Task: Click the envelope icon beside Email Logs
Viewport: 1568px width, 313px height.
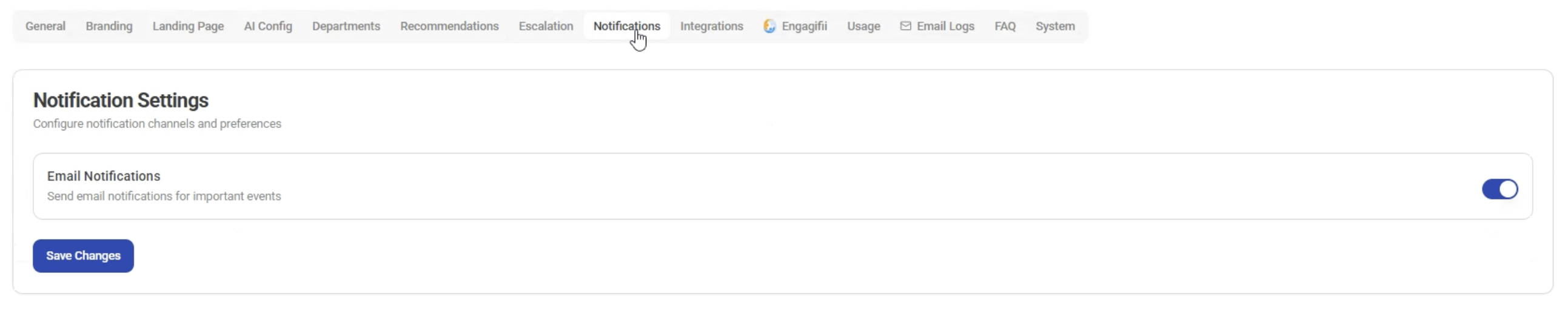Action: click(x=905, y=26)
